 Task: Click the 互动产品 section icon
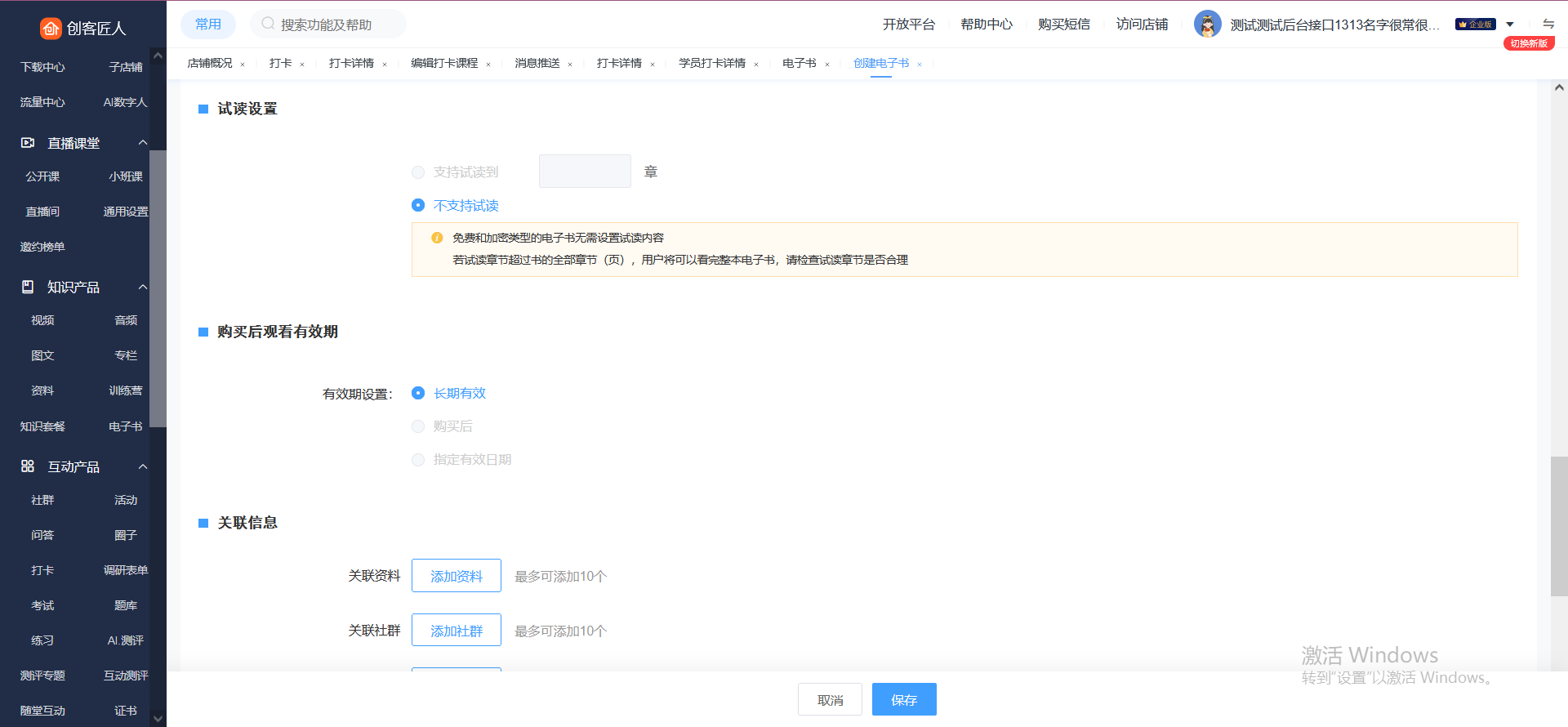28,466
